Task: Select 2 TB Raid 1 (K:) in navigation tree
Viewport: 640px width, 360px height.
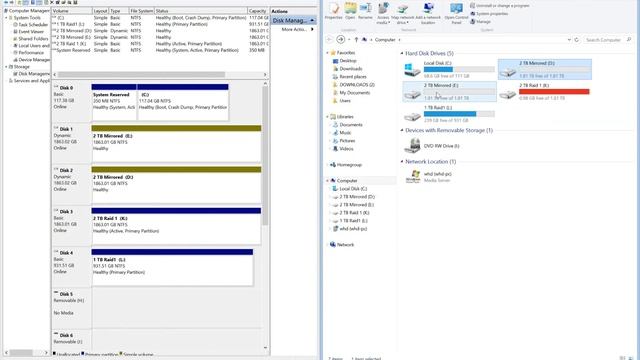Action: click(x=354, y=213)
